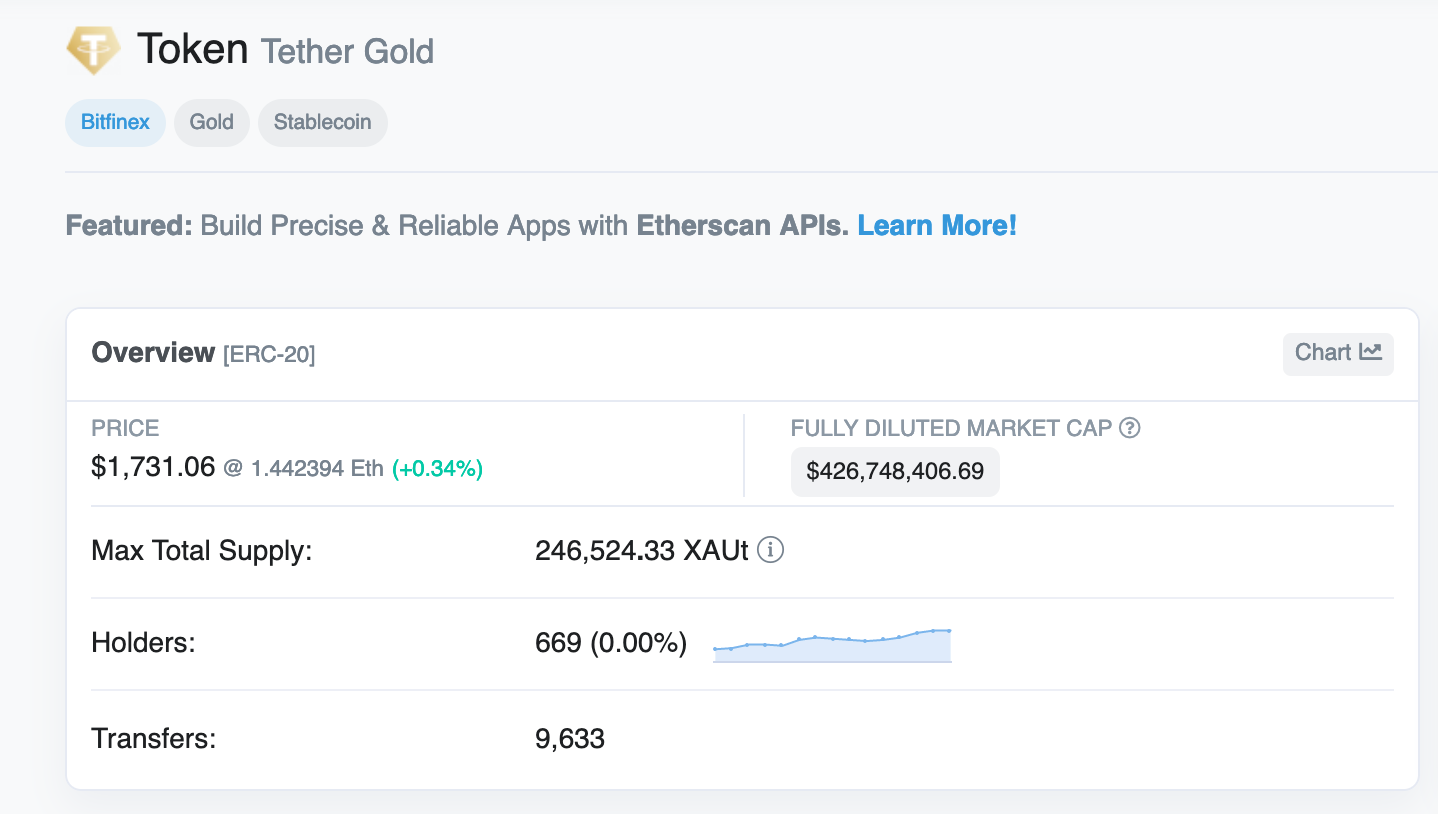Click the 9,633 transfers value
Image resolution: width=1438 pixels, height=814 pixels.
(570, 739)
